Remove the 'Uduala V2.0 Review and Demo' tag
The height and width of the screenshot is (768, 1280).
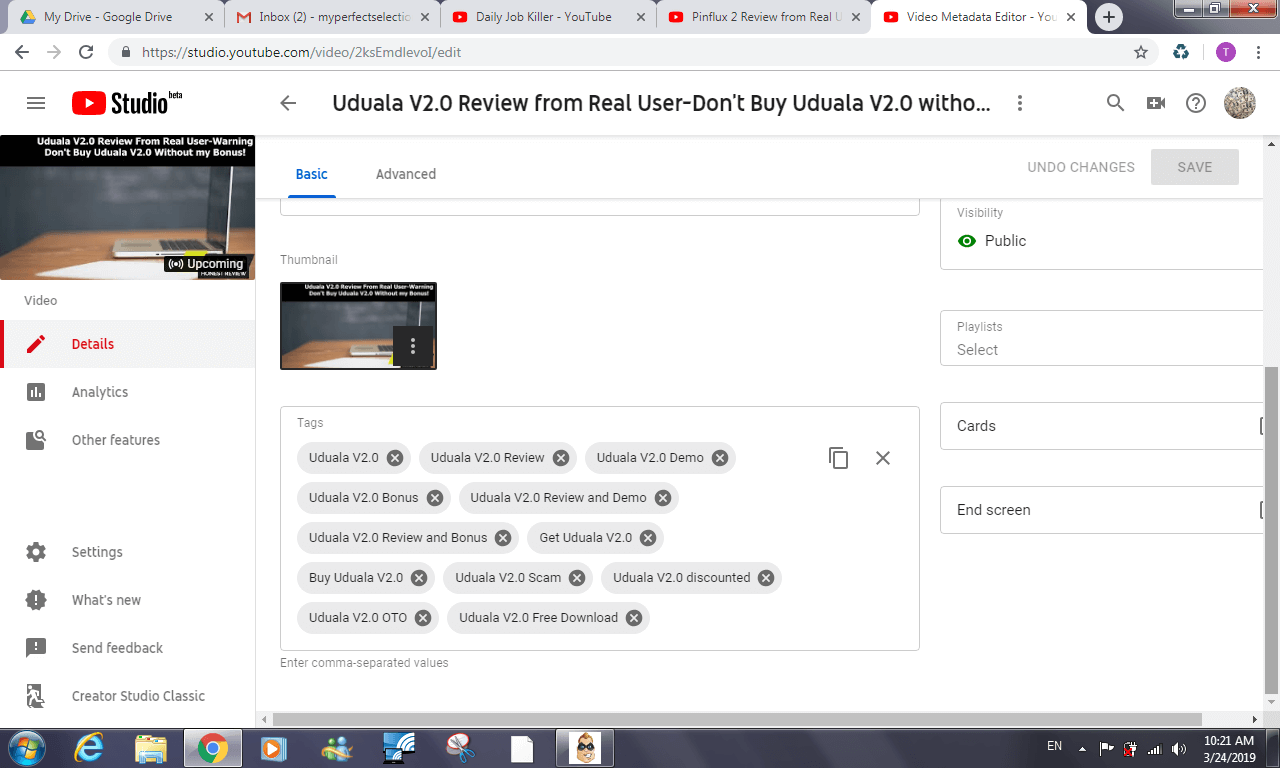(x=663, y=498)
